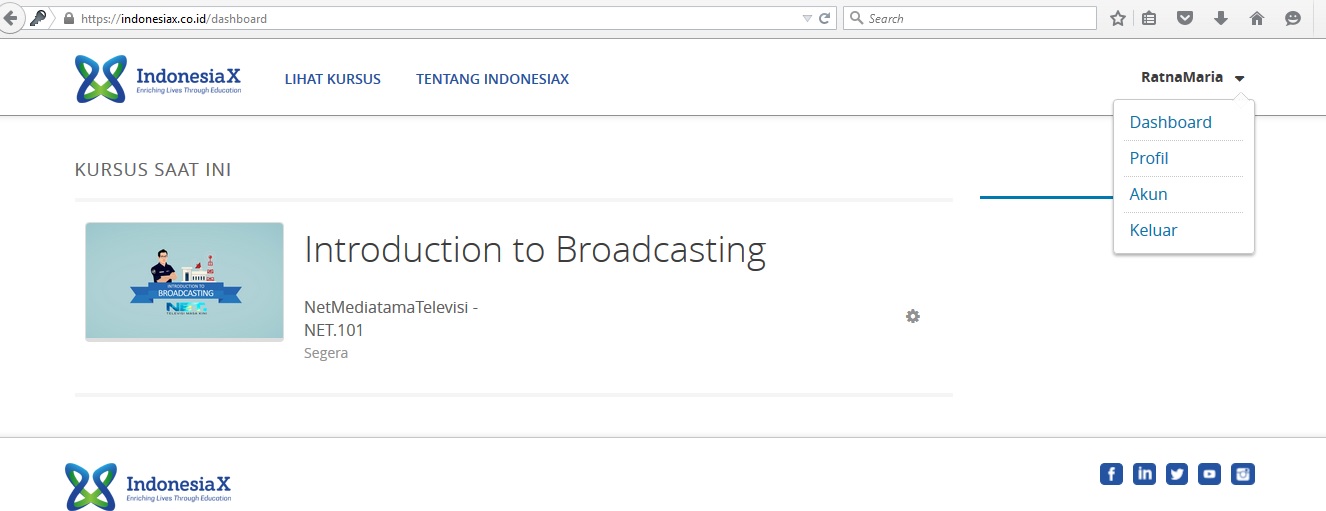Click the smiley face toolbar icon
The width and height of the screenshot is (1326, 511).
[x=1293, y=18]
